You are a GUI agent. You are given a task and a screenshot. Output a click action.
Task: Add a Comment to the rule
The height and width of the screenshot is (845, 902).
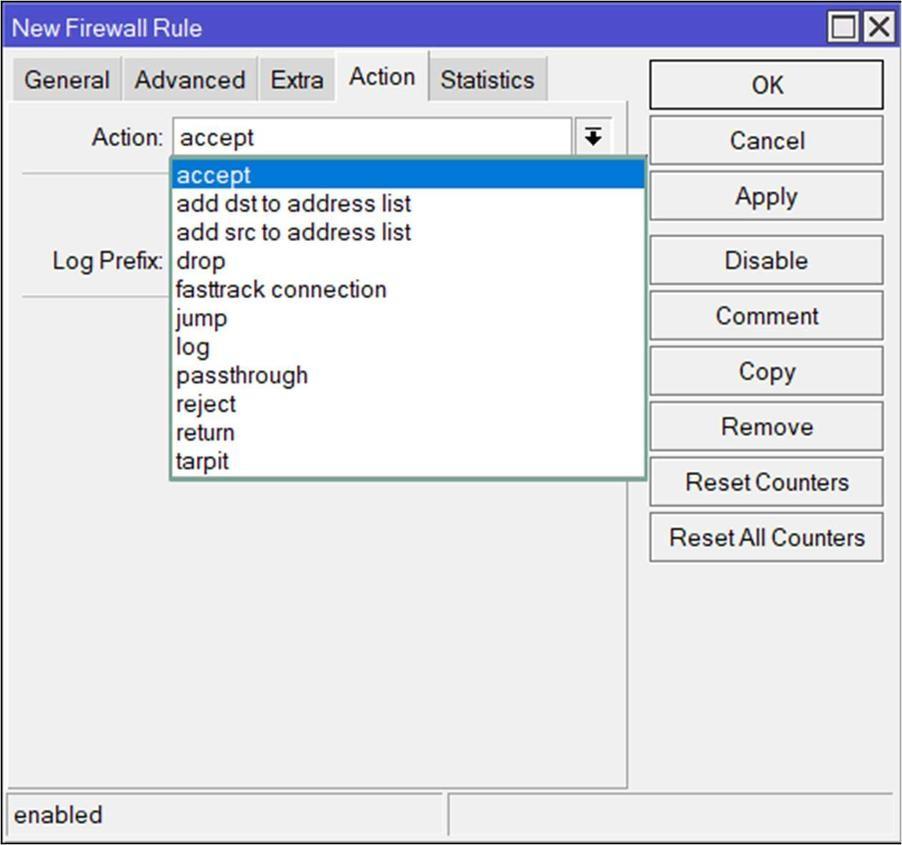[x=766, y=316]
